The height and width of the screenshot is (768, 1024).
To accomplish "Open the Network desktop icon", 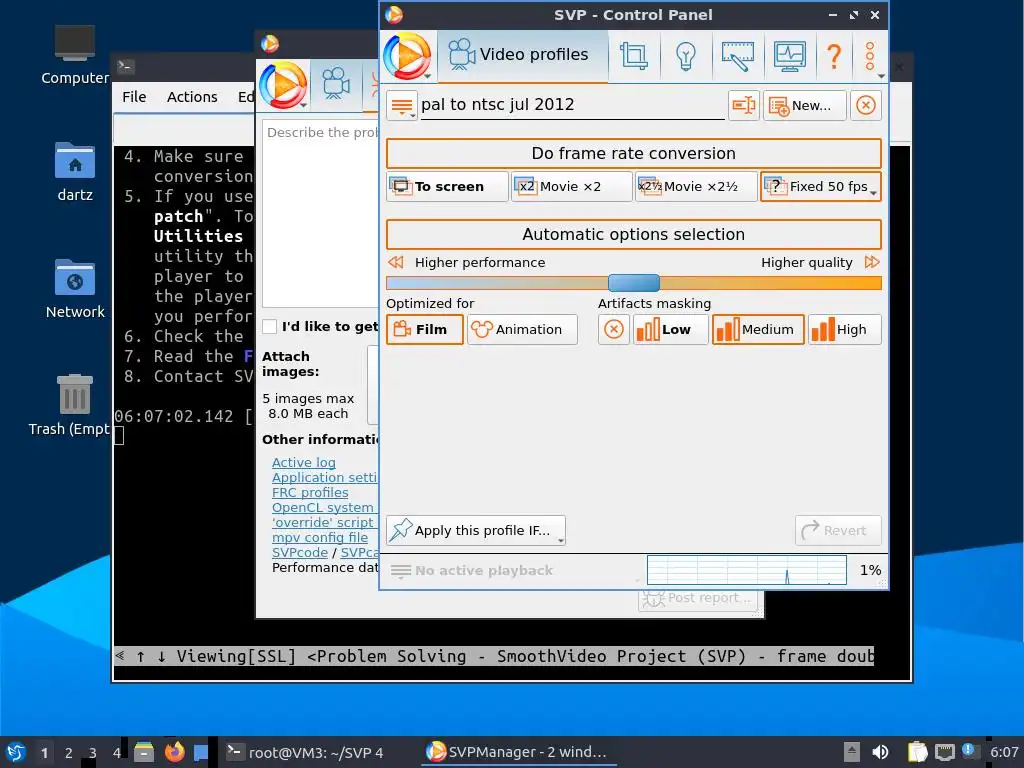I will 74,289.
